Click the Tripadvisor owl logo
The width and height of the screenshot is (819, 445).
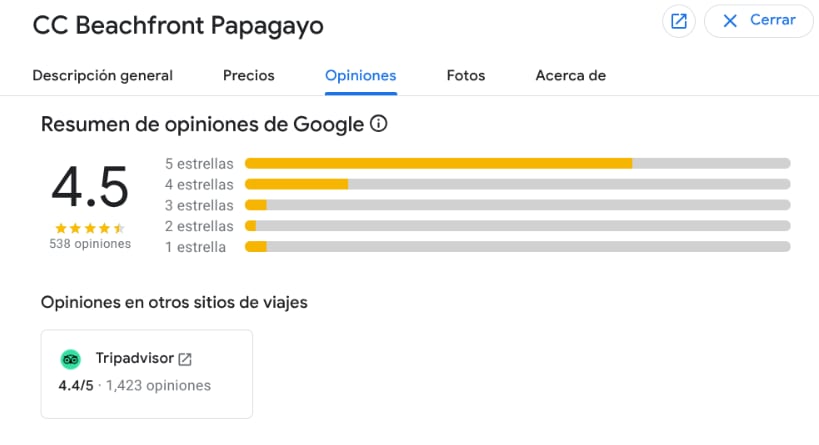click(x=70, y=359)
